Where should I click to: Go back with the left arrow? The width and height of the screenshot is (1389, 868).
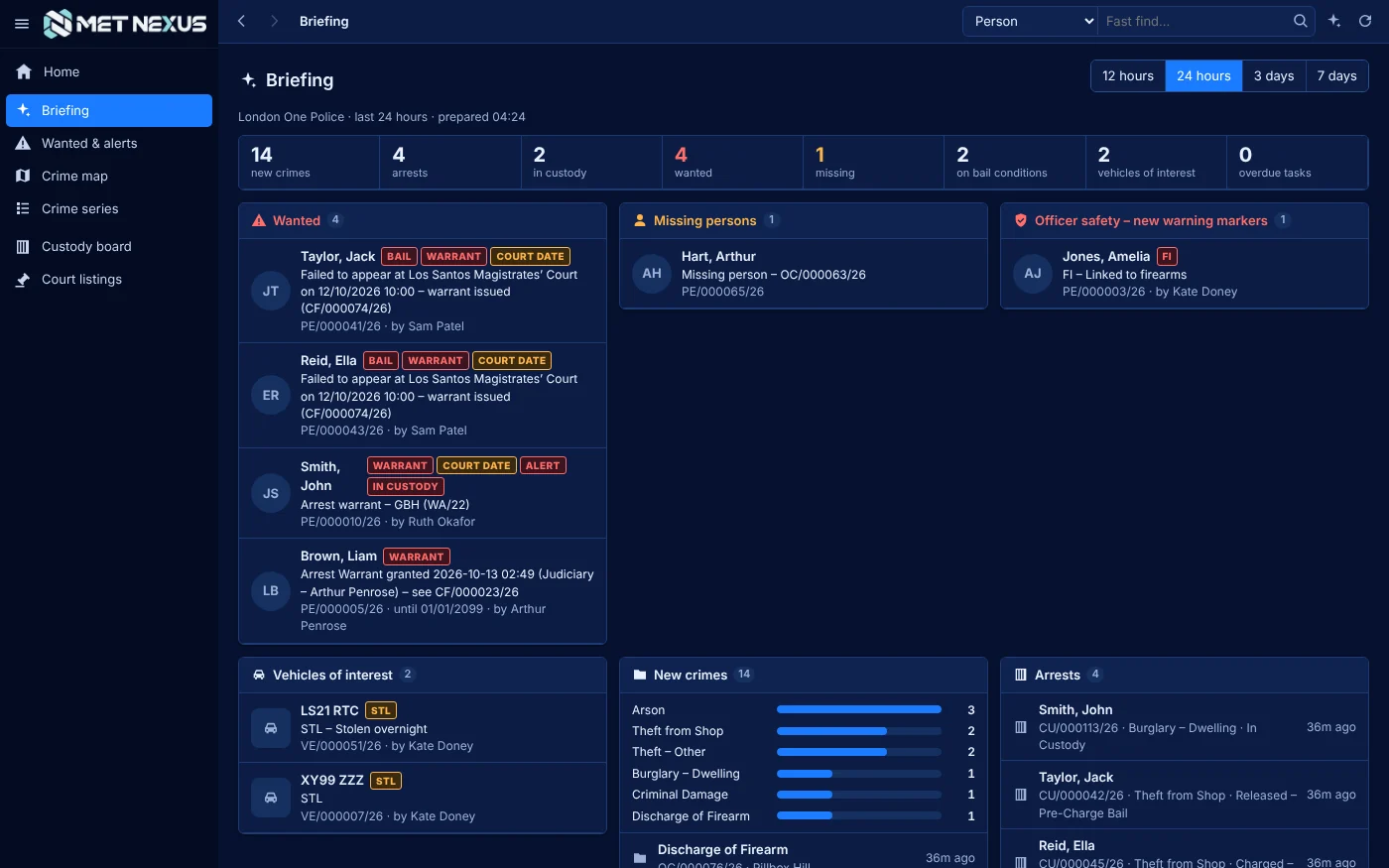point(241,21)
